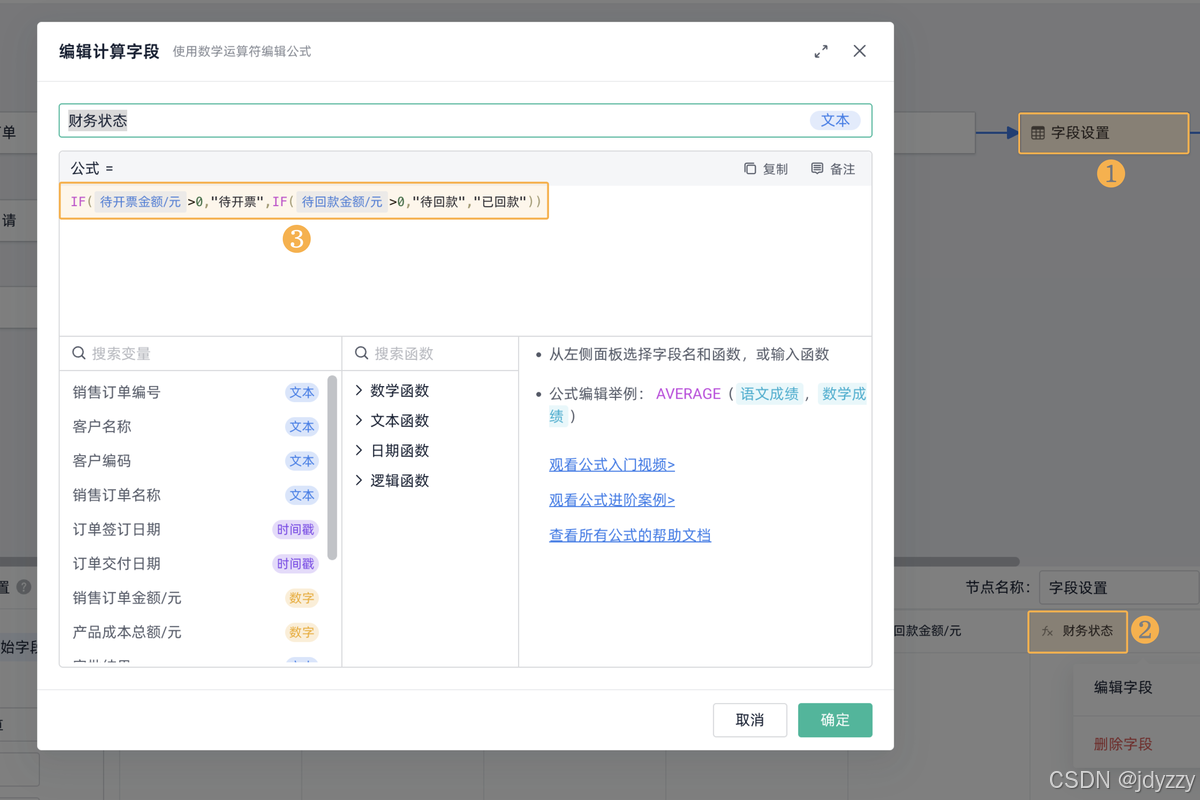The width and height of the screenshot is (1200, 800).
Task: Open the 备注 note button
Action: [833, 169]
